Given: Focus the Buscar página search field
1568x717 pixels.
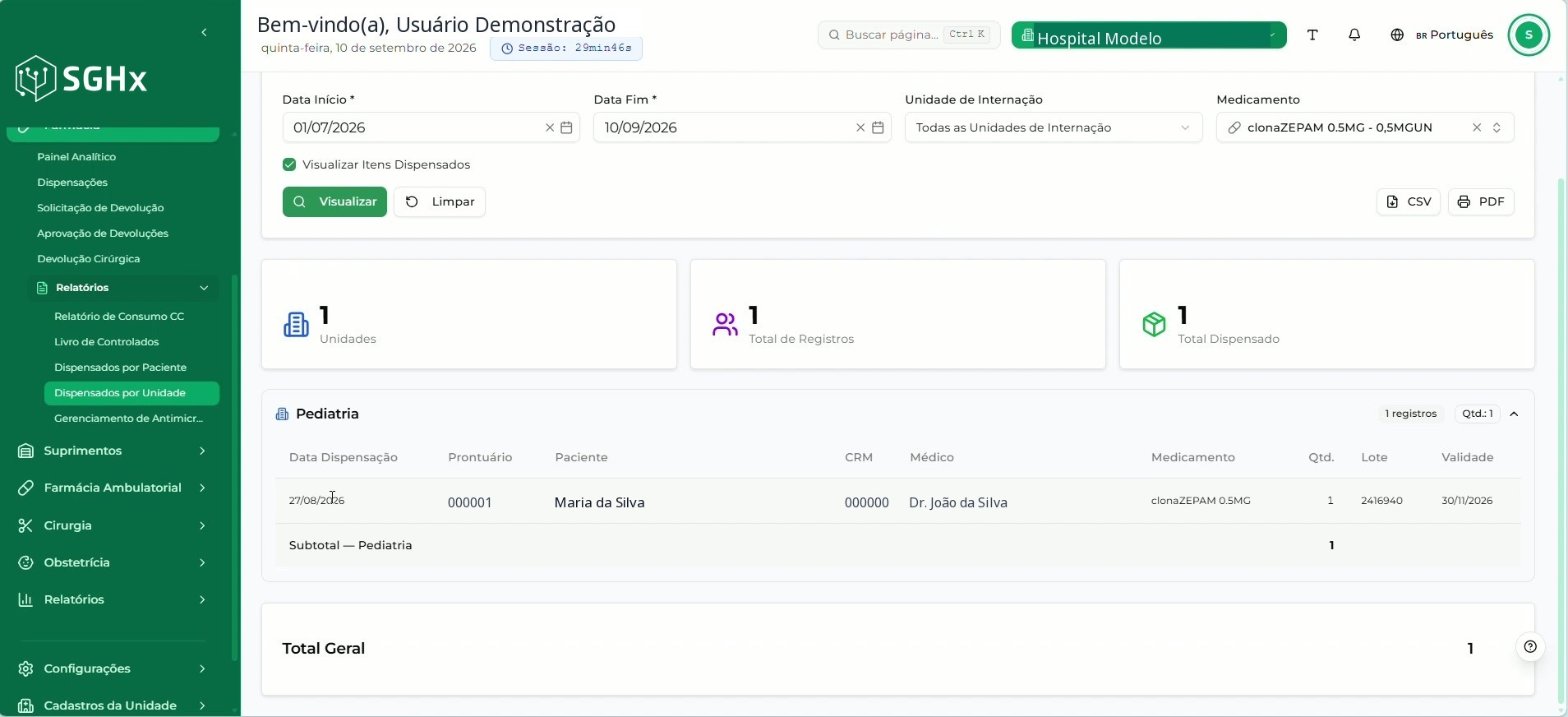Looking at the screenshot, I should pyautogui.click(x=909, y=35).
